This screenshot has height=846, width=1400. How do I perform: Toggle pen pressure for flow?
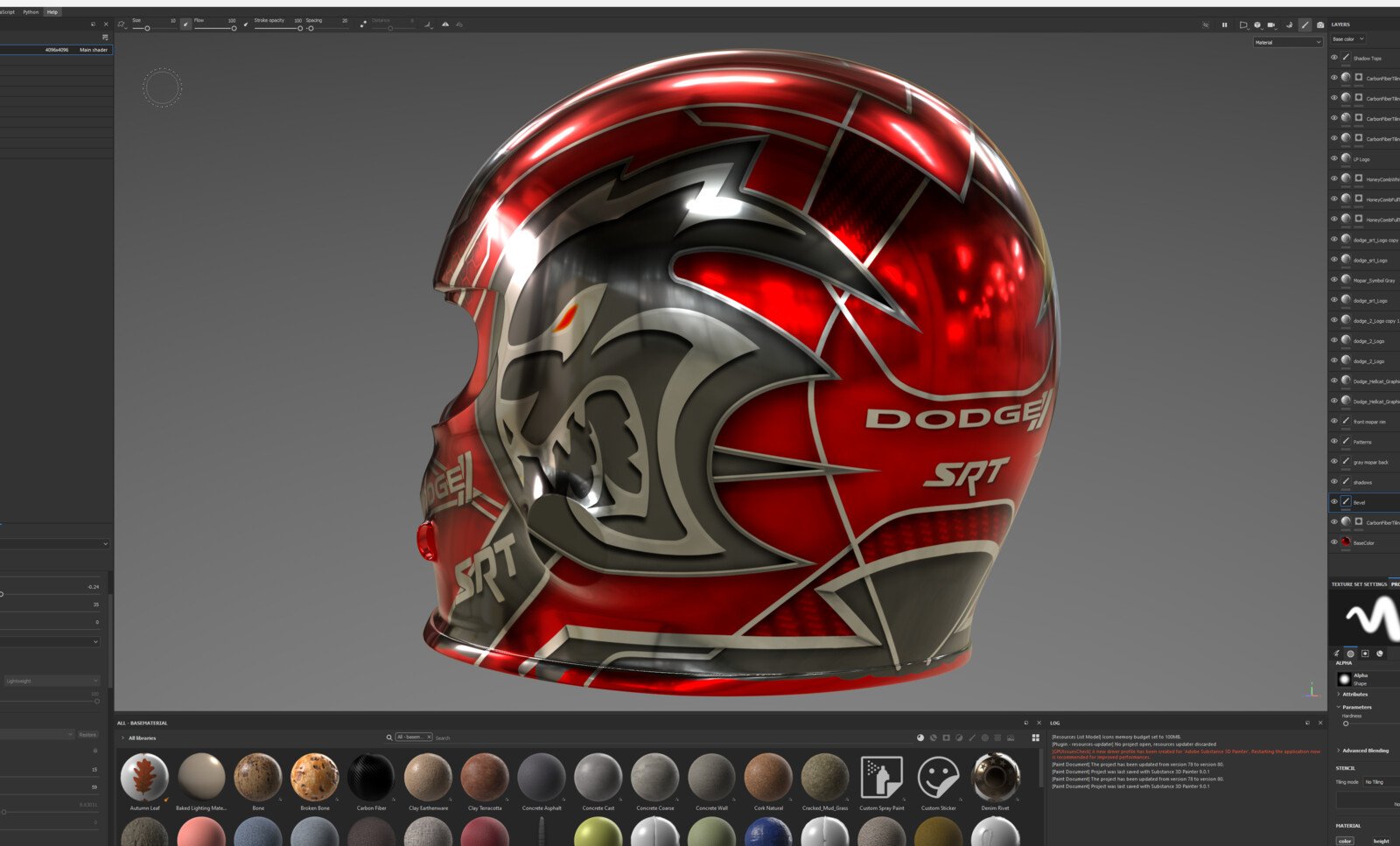(246, 24)
